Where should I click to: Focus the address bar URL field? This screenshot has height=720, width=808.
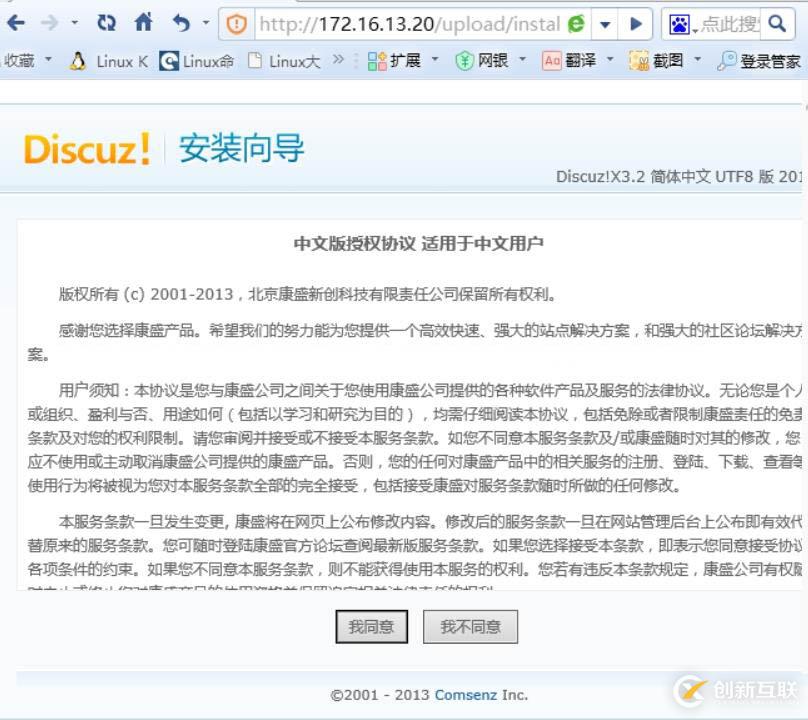click(x=410, y=24)
